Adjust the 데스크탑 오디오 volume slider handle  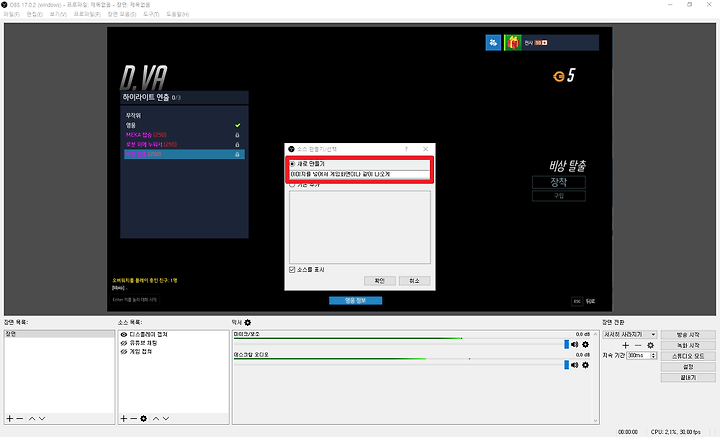click(566, 365)
